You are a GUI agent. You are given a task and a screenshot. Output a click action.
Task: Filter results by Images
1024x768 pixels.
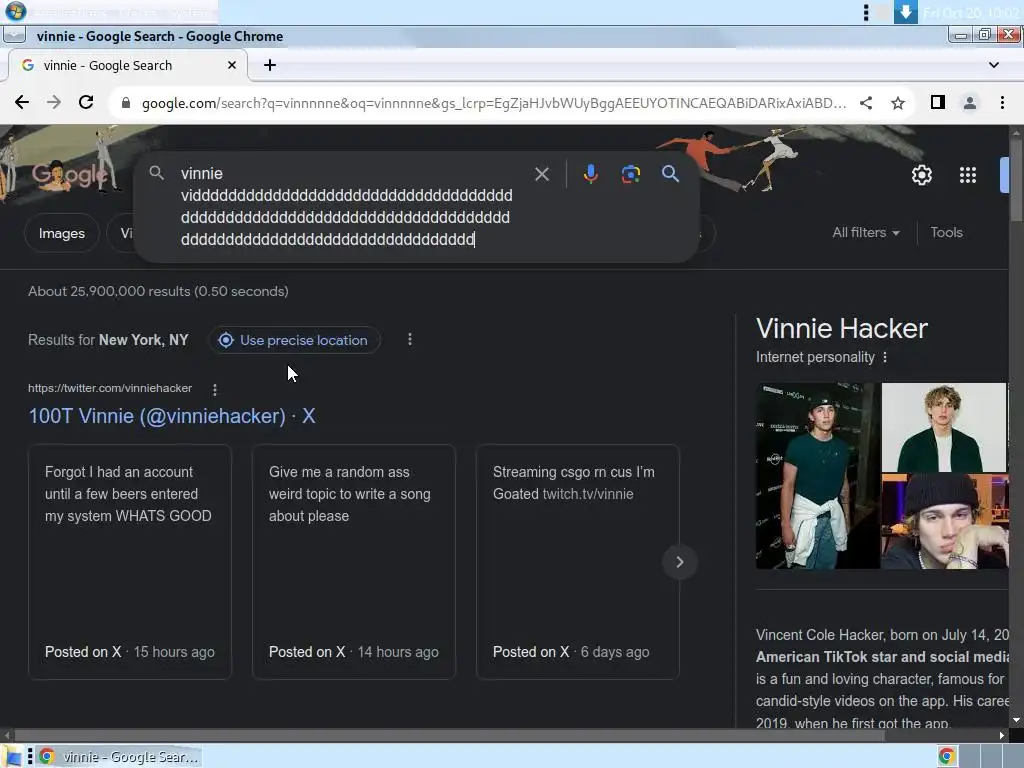click(61, 233)
